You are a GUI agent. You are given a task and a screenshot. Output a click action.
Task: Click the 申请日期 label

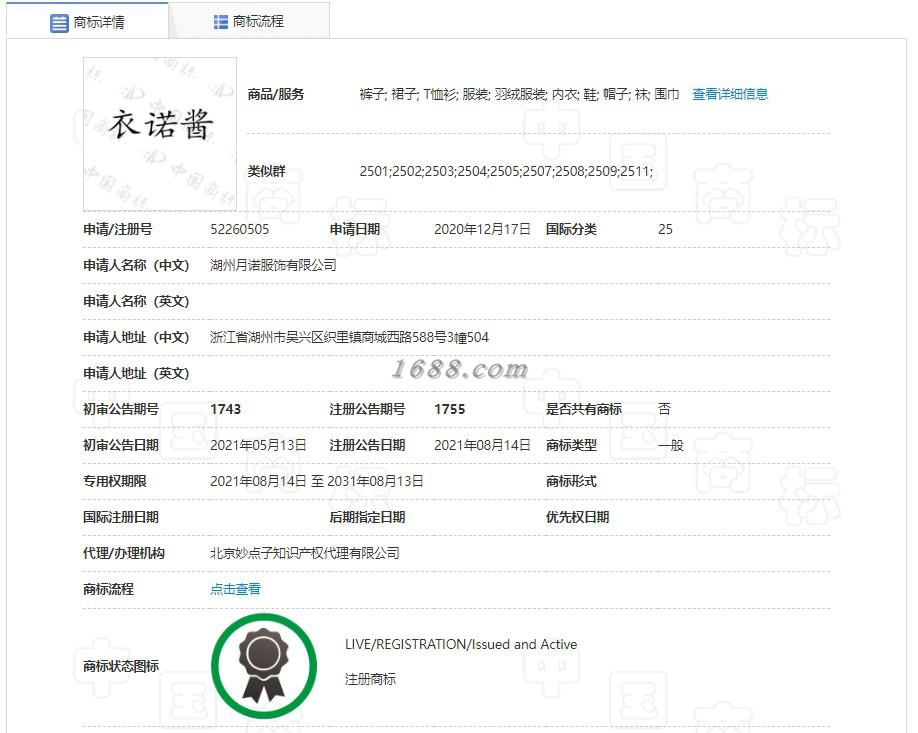click(355, 230)
